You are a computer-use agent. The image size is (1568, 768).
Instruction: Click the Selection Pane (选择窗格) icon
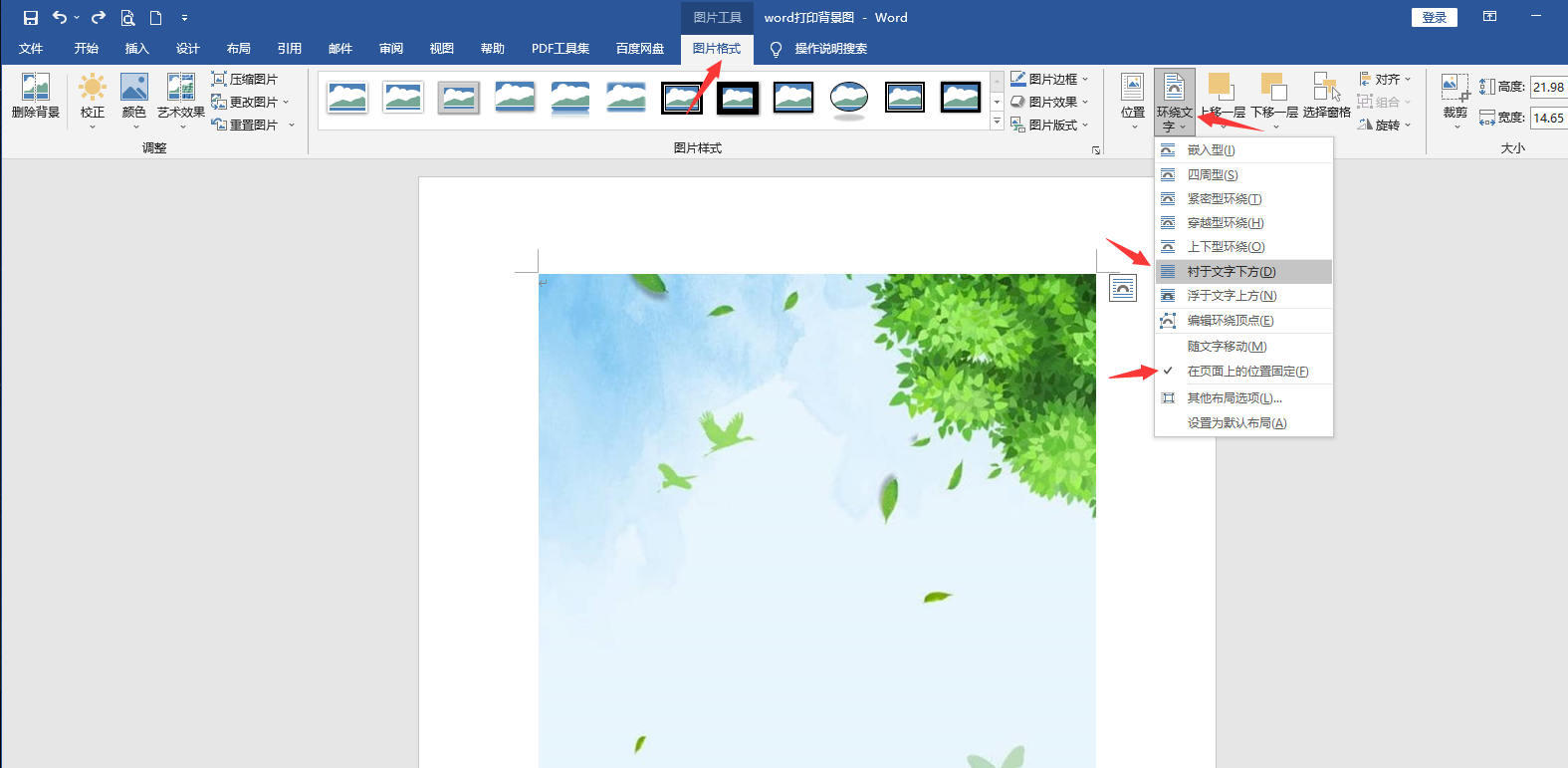(x=1326, y=89)
